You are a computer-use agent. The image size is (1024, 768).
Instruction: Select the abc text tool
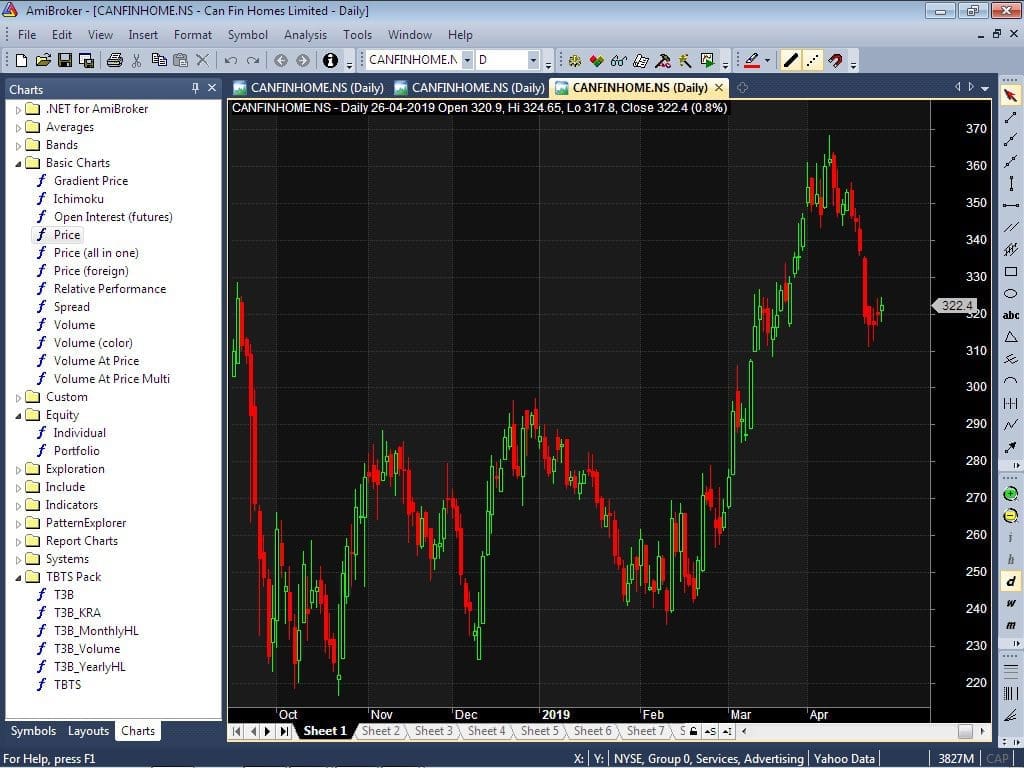tap(1010, 315)
